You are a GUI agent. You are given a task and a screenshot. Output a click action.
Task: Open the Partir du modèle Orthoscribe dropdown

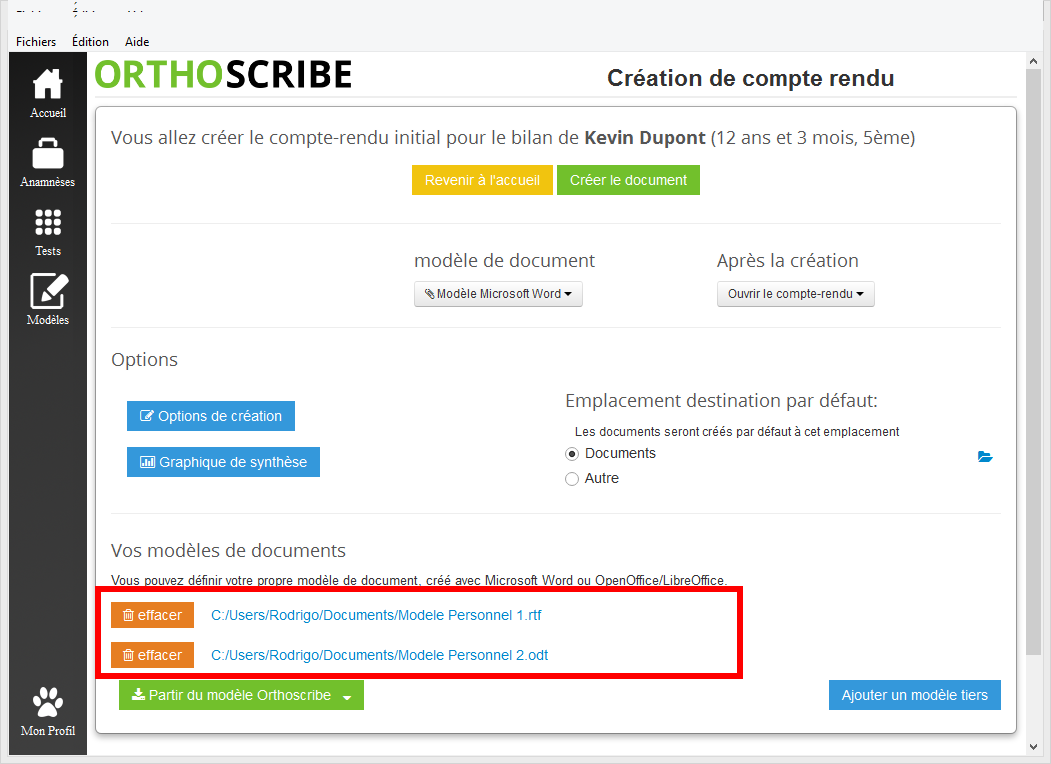pos(241,695)
